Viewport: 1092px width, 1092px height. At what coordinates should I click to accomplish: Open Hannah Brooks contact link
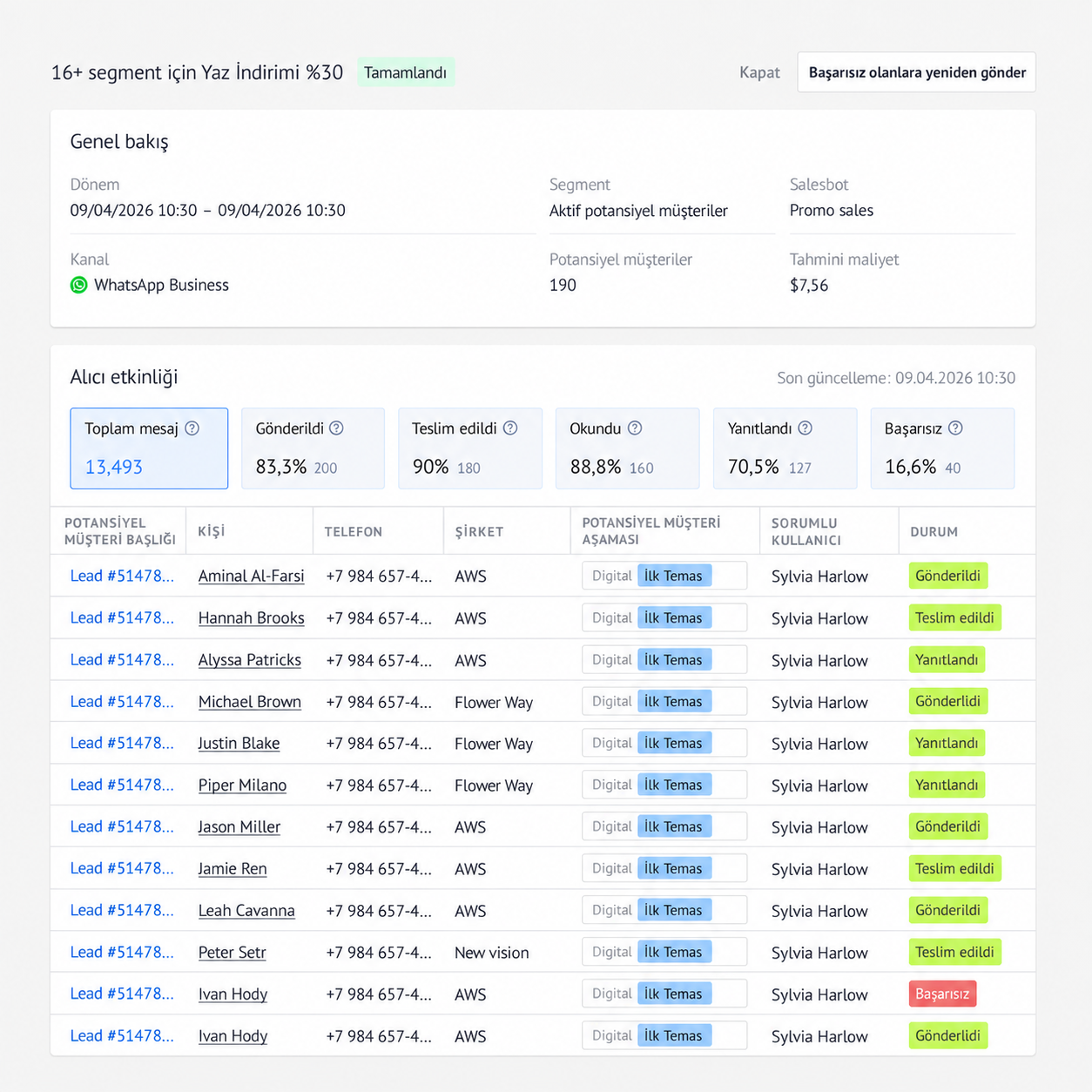(x=252, y=618)
